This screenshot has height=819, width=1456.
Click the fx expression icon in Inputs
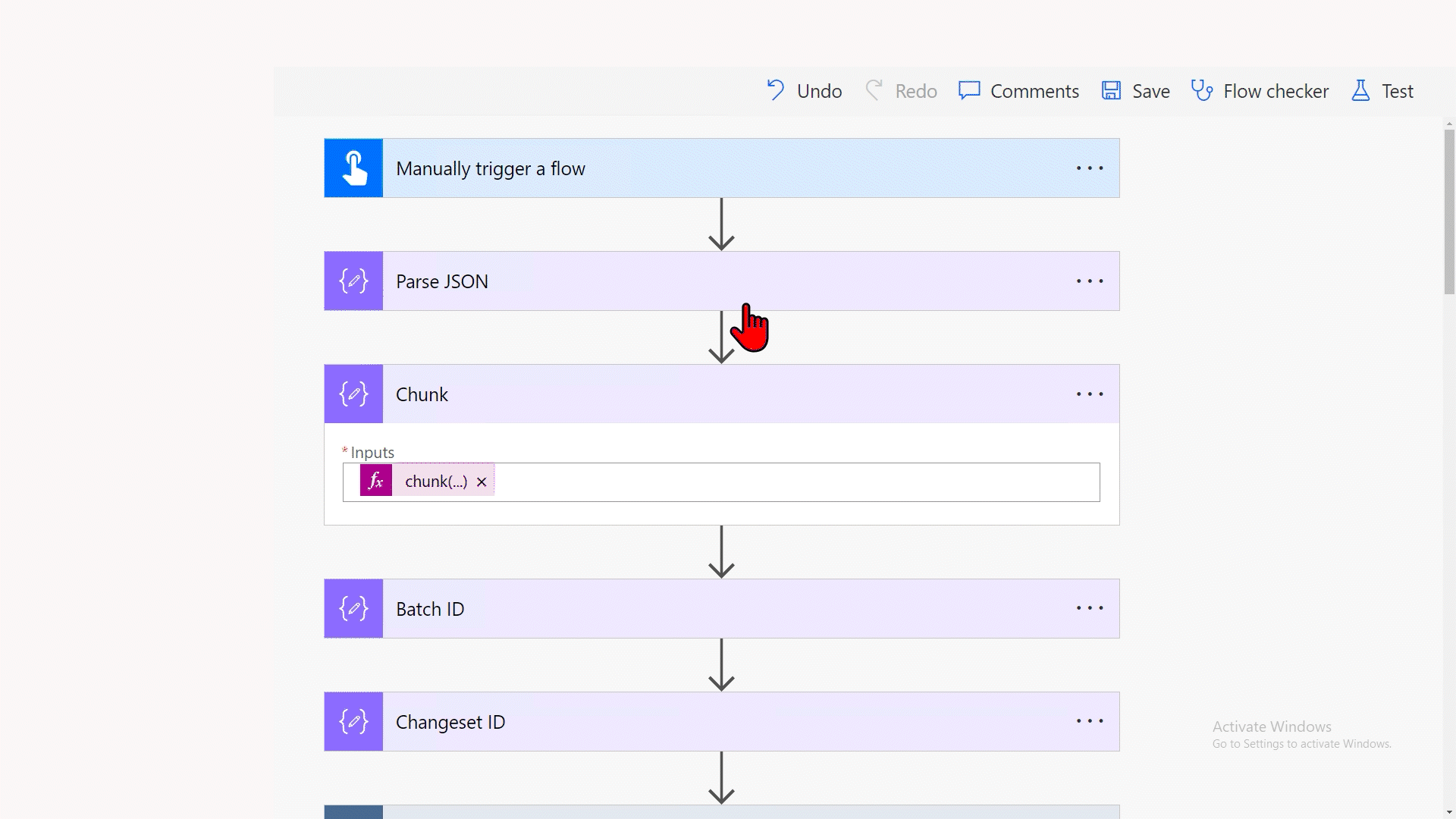click(x=375, y=481)
